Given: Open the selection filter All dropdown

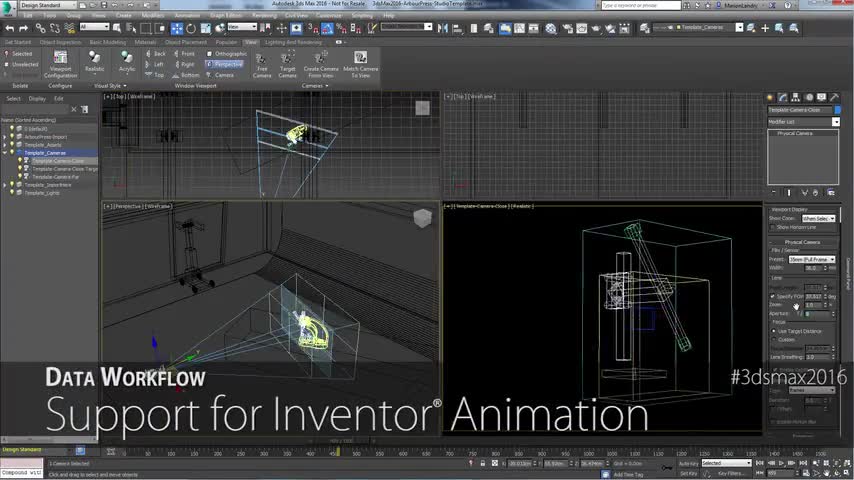Looking at the screenshot, I should 94,27.
